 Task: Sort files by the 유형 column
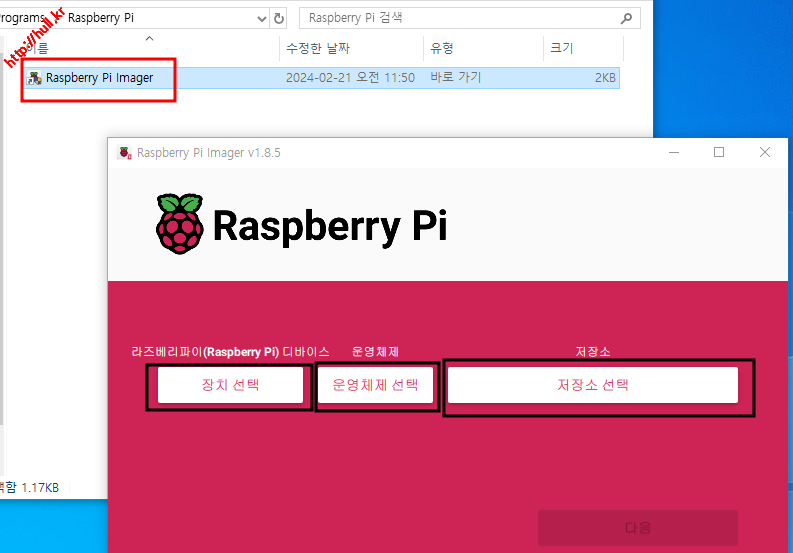(x=442, y=48)
